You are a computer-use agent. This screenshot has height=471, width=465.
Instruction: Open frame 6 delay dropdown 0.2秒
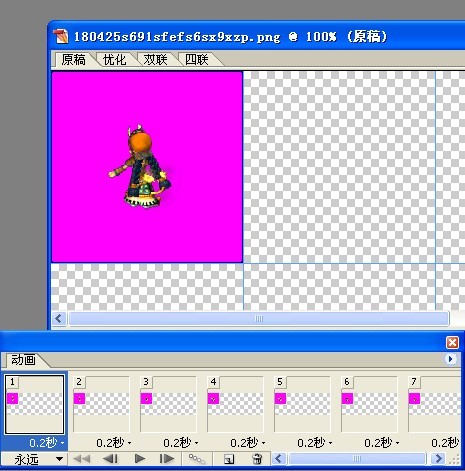pos(382,443)
